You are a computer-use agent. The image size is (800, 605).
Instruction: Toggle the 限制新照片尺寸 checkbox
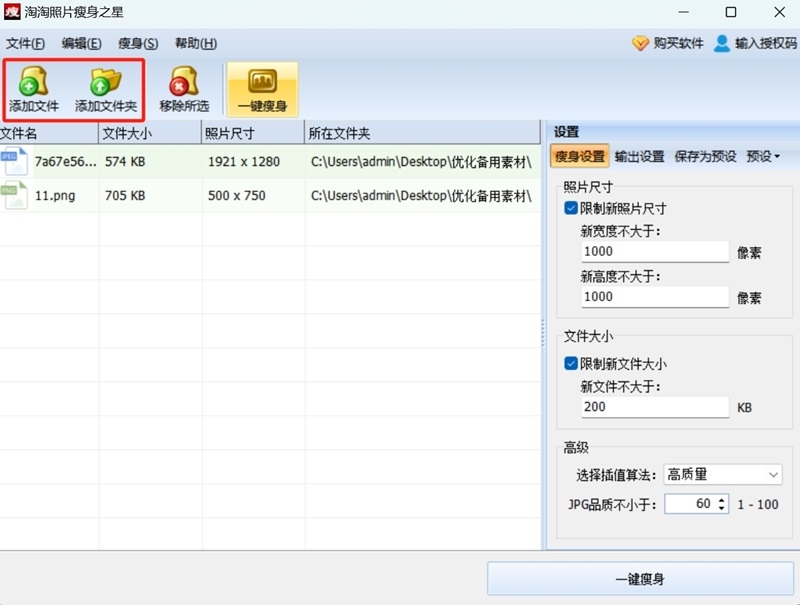[x=571, y=208]
